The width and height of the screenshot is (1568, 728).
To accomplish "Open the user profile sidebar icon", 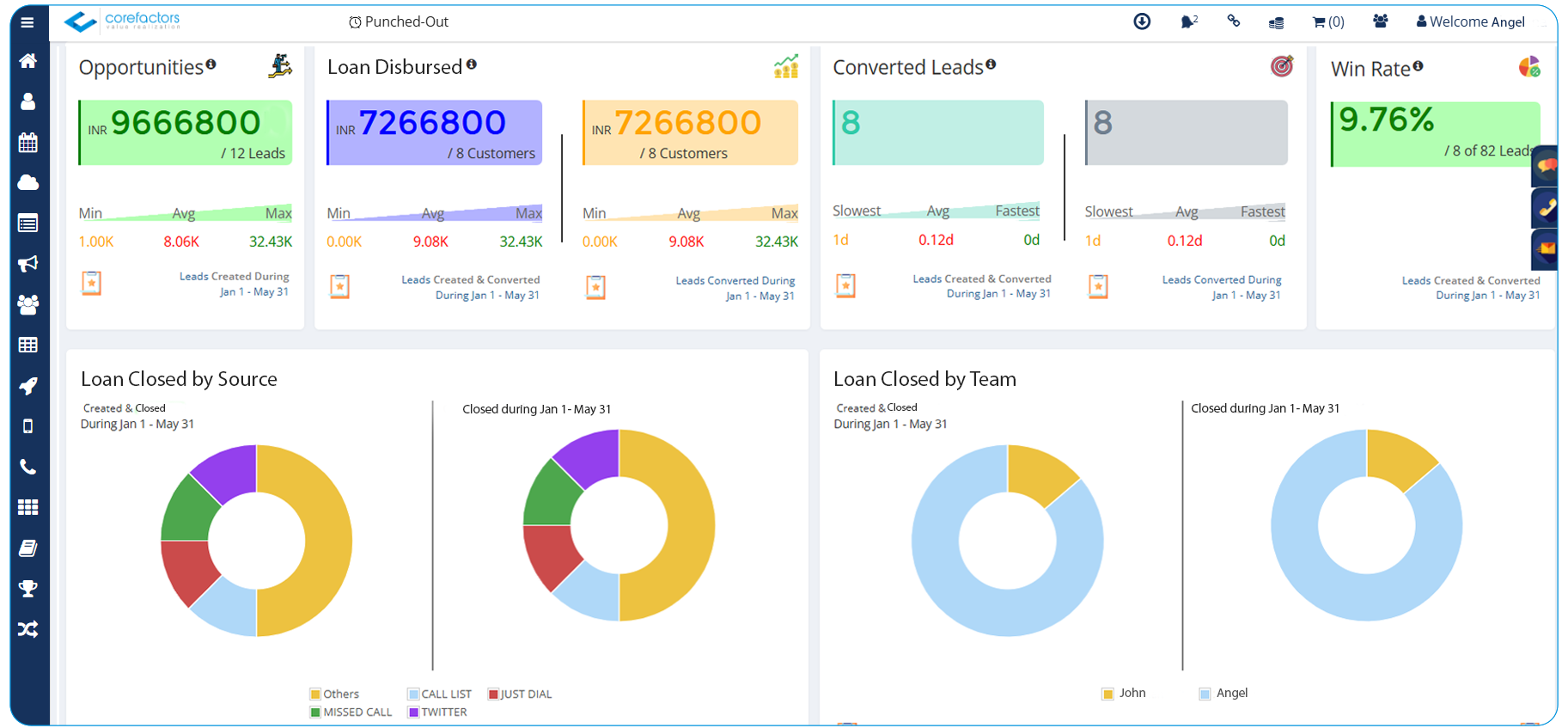I will click(x=27, y=101).
